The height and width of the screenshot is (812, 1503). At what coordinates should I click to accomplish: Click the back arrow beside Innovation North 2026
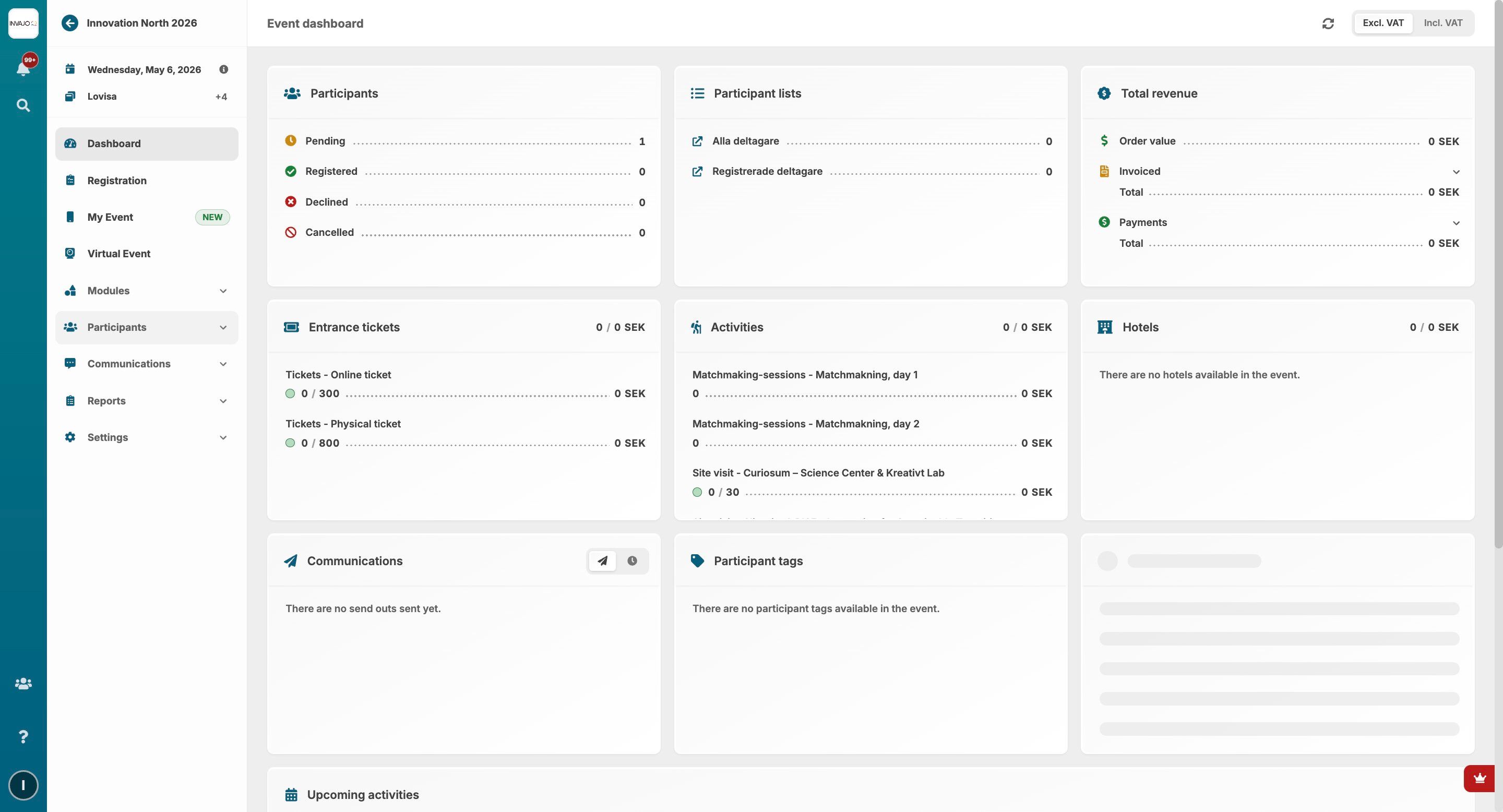point(69,23)
